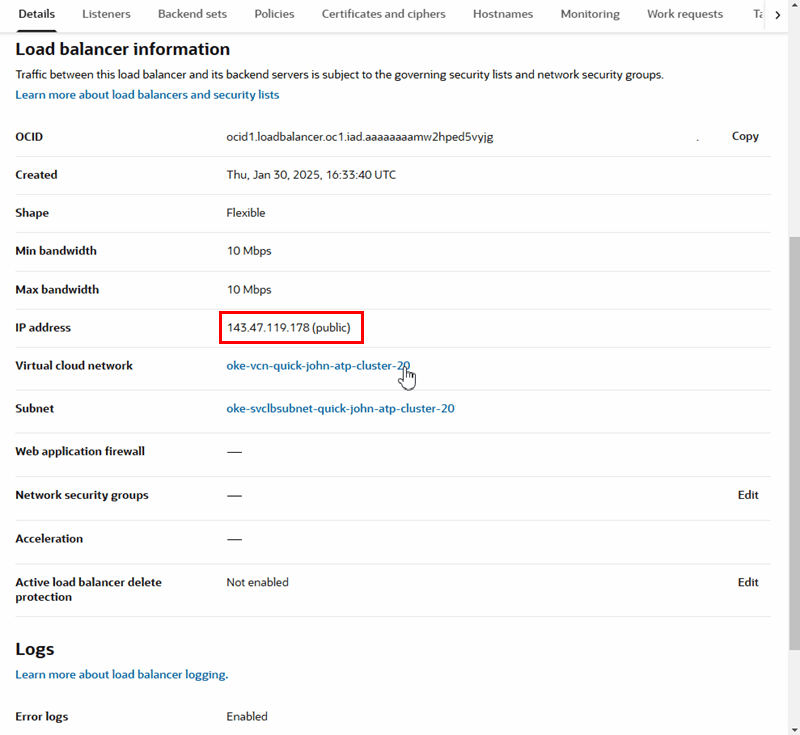Image resolution: width=800 pixels, height=735 pixels.
Task: Click the right chevron to reveal hidden tabs
Action: coord(778,14)
